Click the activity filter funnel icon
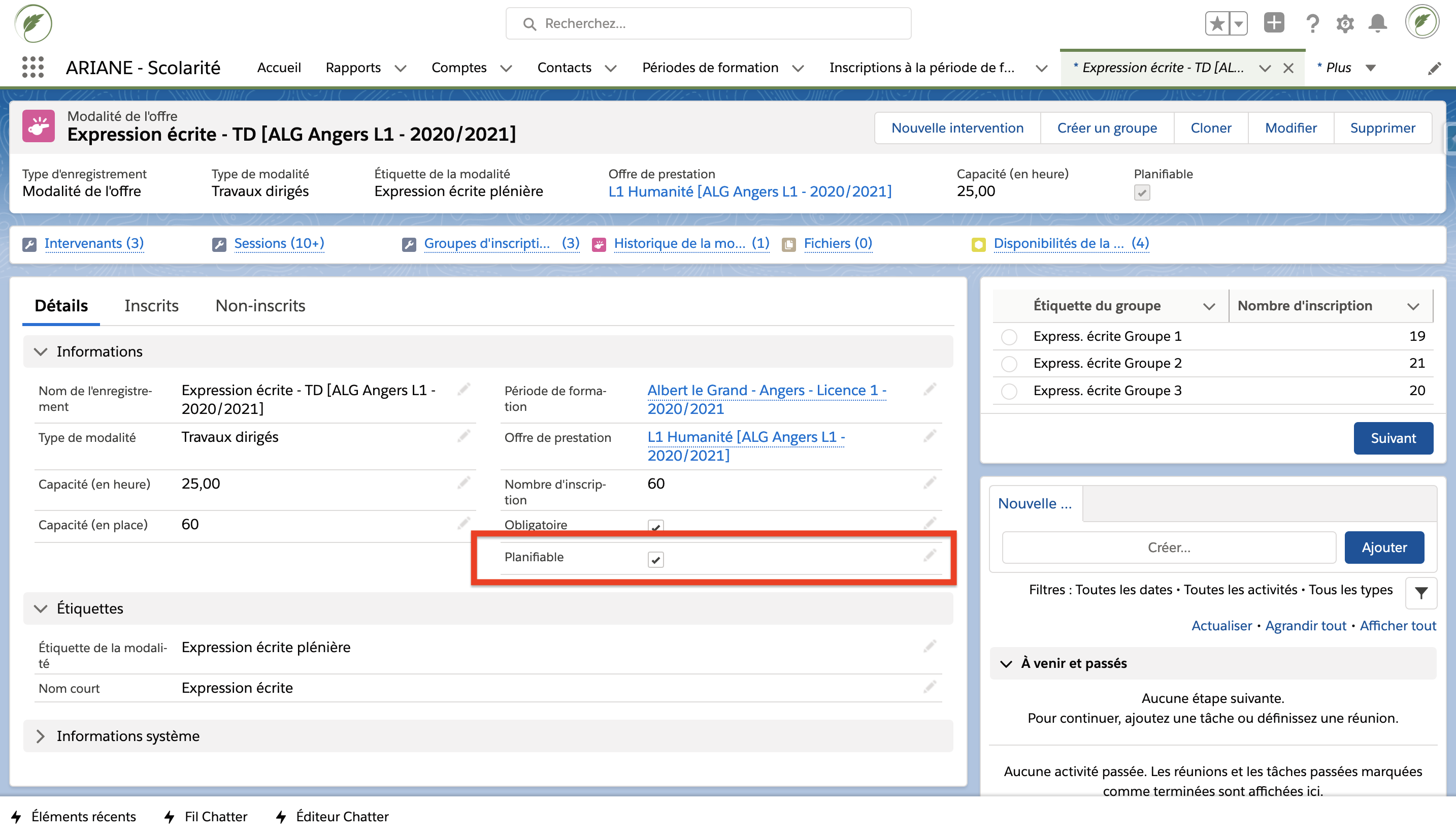 pos(1421,593)
